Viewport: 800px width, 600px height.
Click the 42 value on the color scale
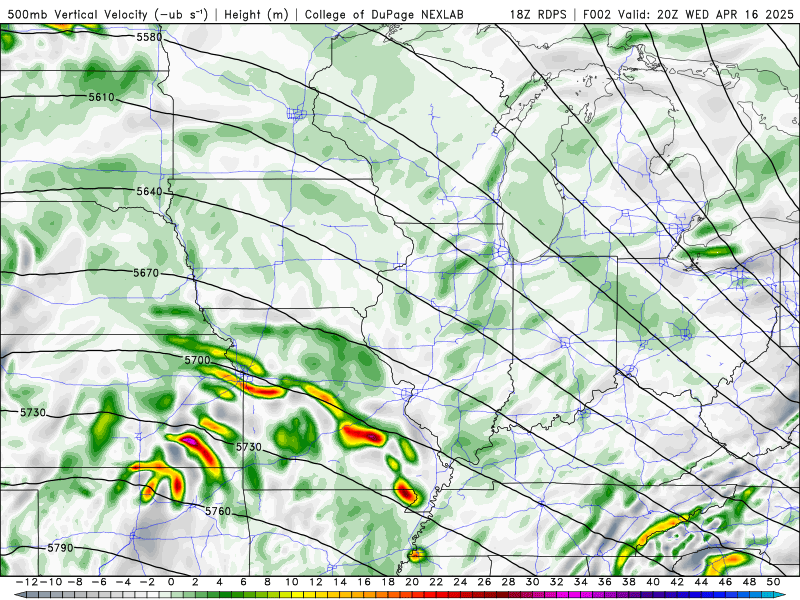677,582
